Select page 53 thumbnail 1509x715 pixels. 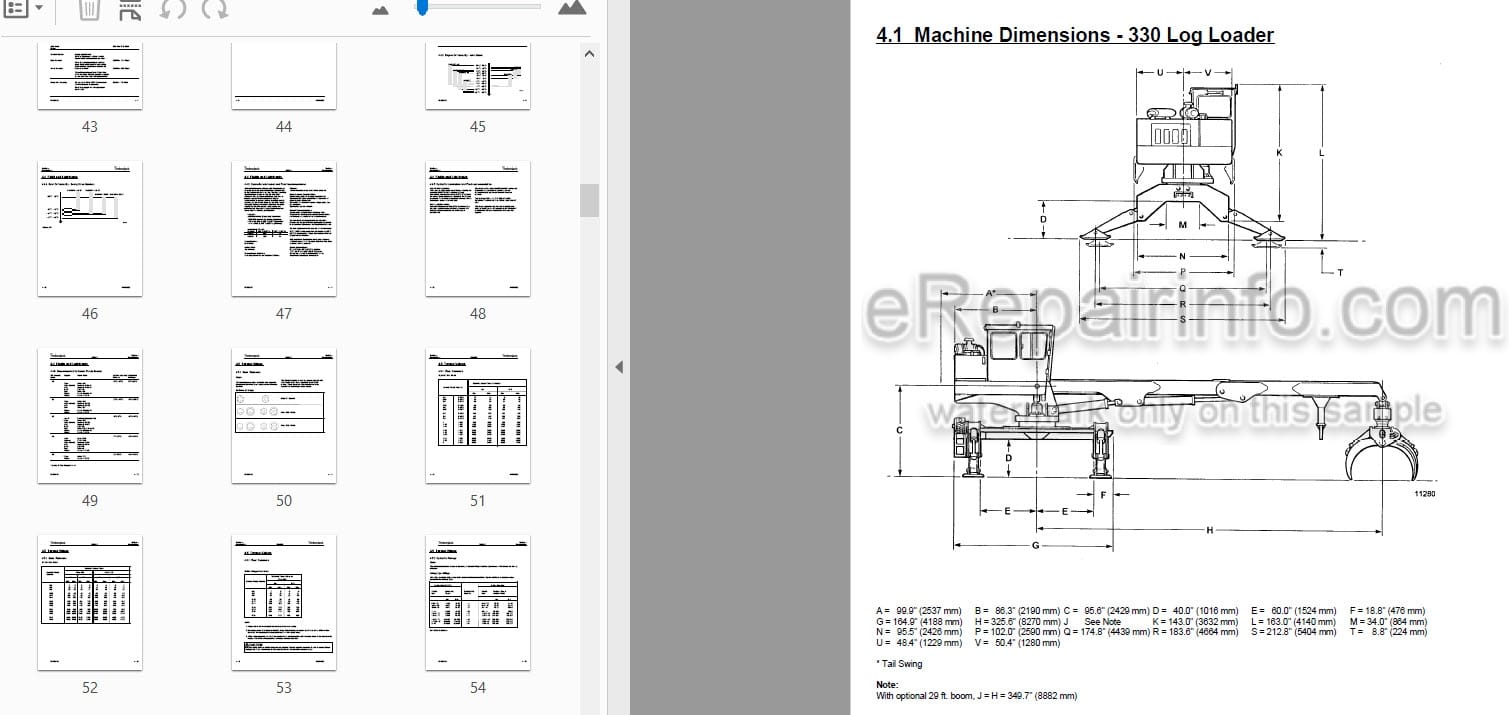coord(284,602)
